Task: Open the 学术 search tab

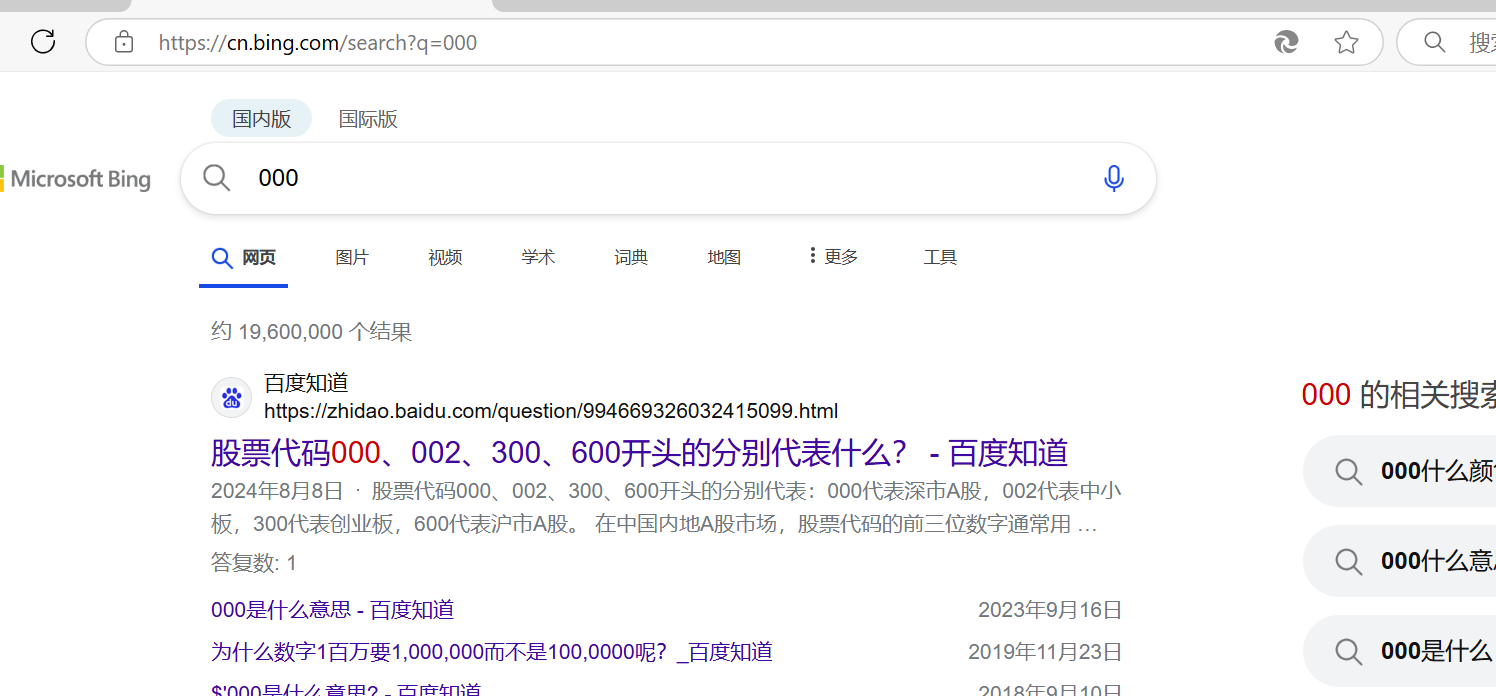Action: click(x=538, y=257)
